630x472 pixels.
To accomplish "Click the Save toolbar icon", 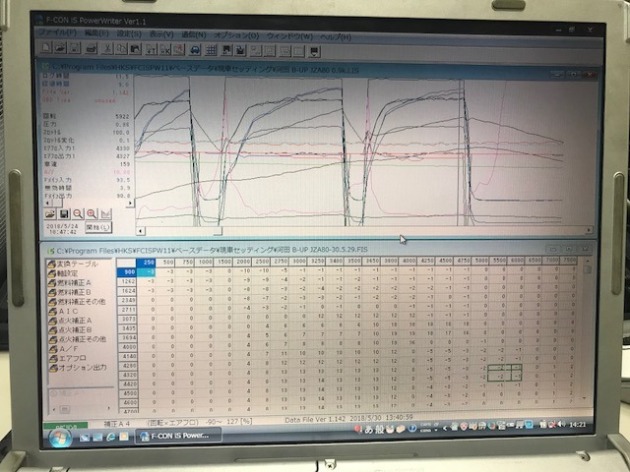I will coord(74,49).
